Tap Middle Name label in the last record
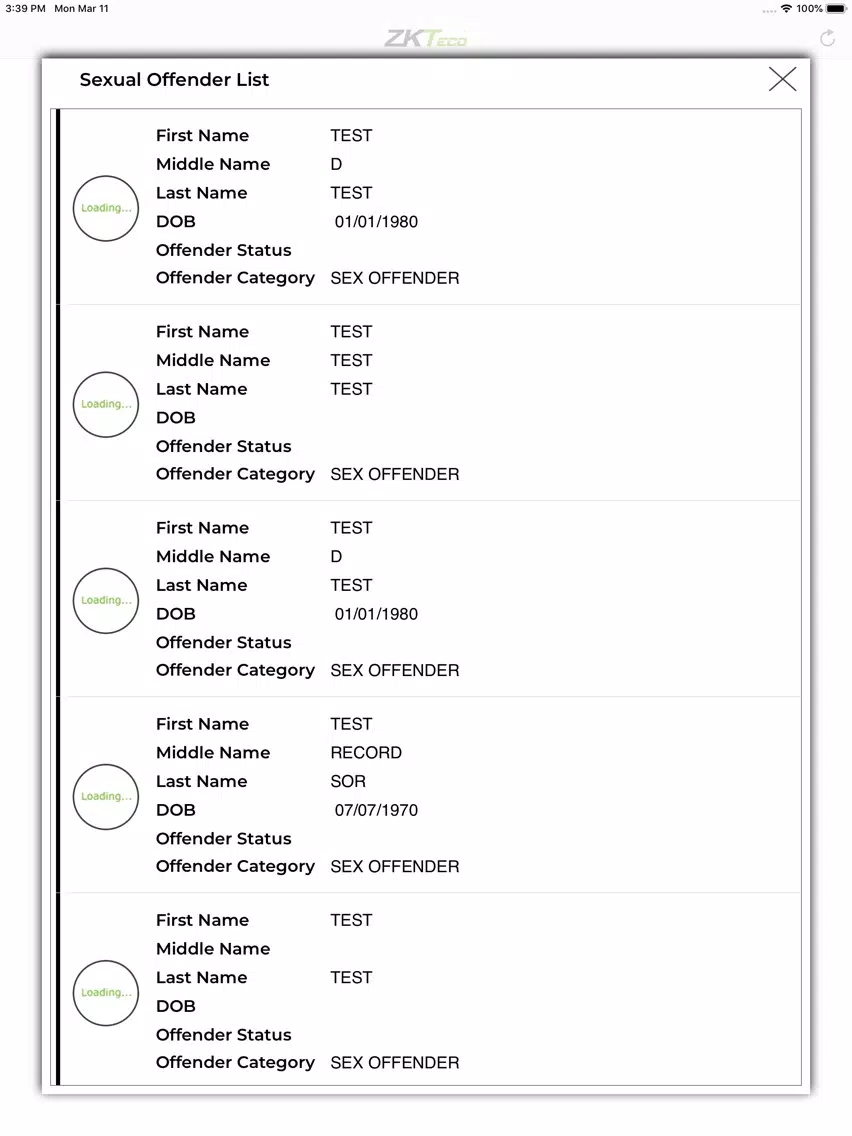This screenshot has width=852, height=1136. click(213, 948)
